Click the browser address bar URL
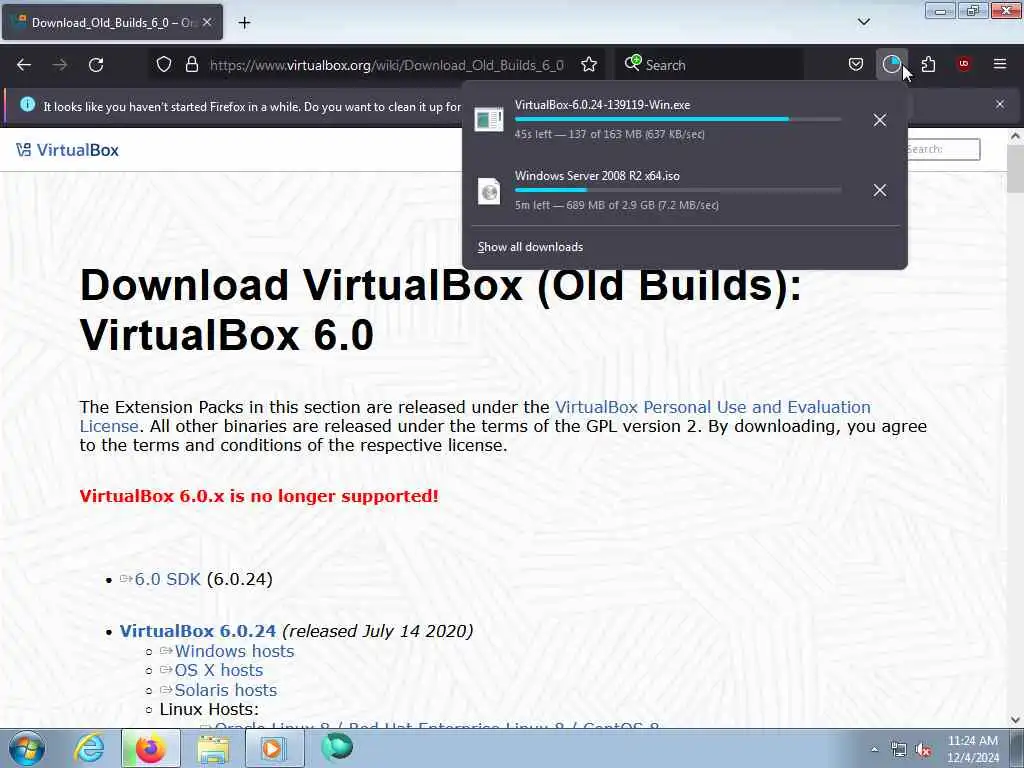 (386, 65)
